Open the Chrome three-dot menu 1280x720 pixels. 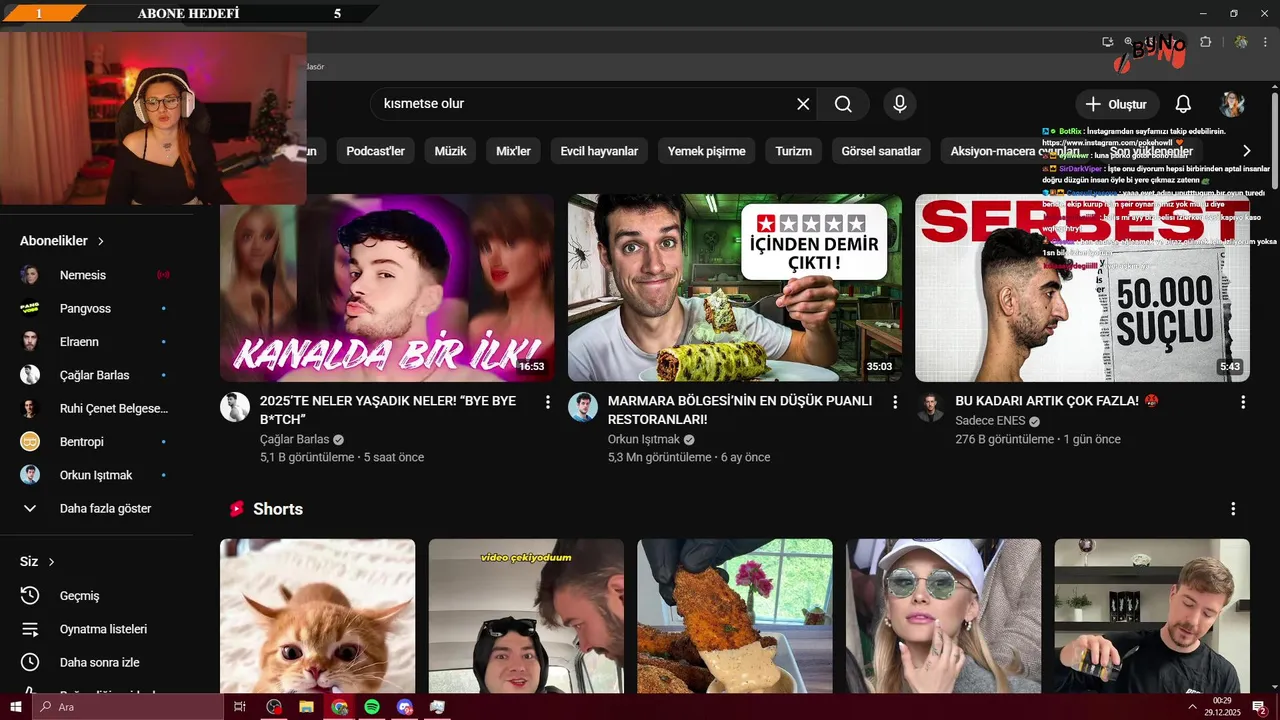(1265, 42)
